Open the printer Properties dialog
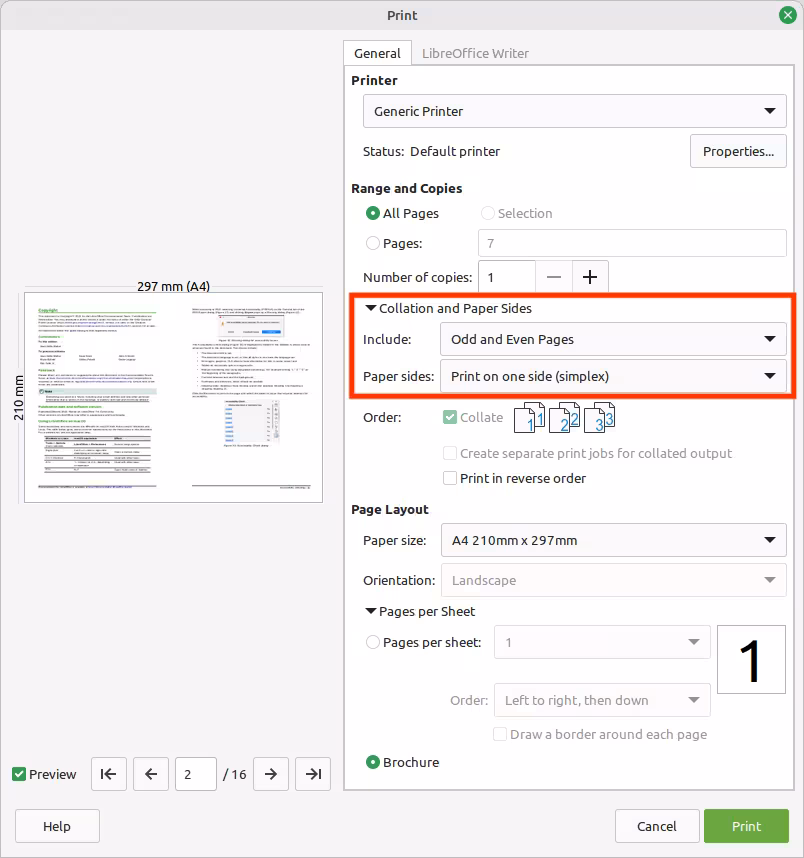The height and width of the screenshot is (858, 804). click(x=738, y=151)
